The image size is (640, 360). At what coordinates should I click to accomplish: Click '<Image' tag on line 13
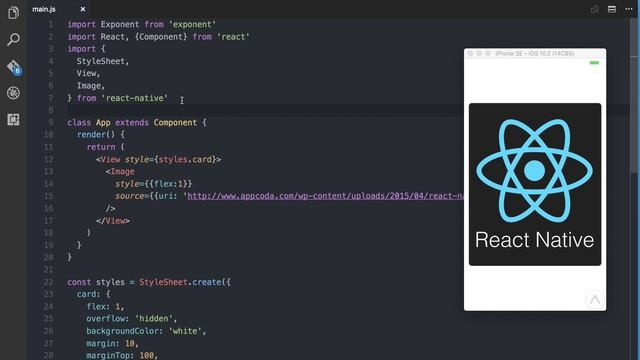click(120, 171)
